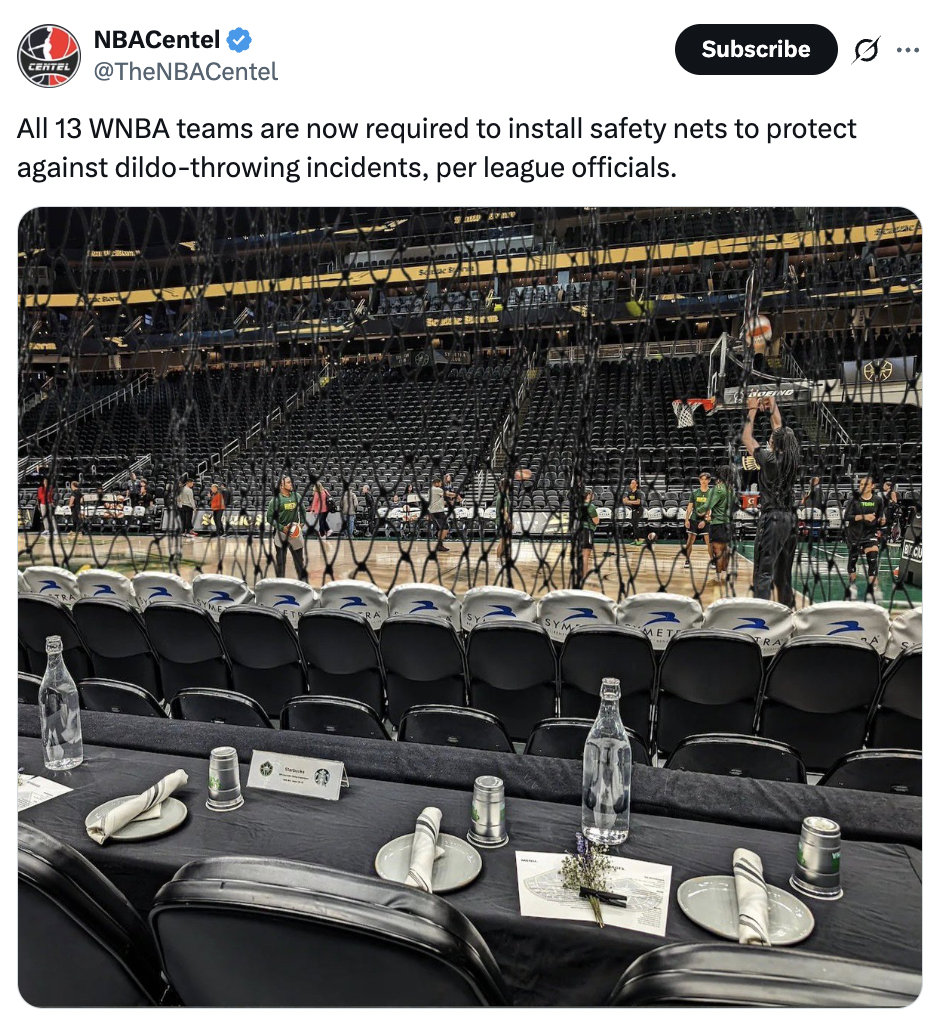The height and width of the screenshot is (1024, 942).
Task: Click the tweet text about safety nets
Action: point(436,148)
